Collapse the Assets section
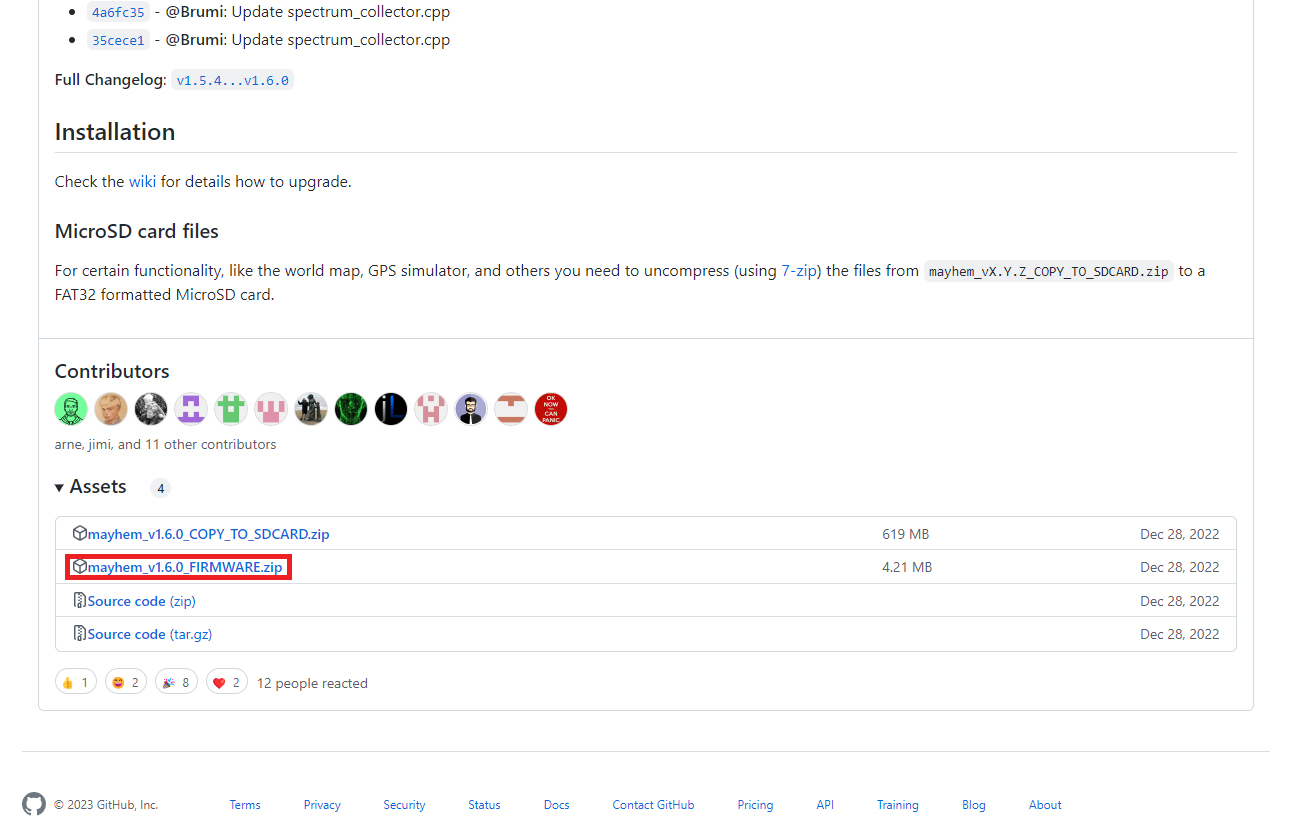 point(91,487)
